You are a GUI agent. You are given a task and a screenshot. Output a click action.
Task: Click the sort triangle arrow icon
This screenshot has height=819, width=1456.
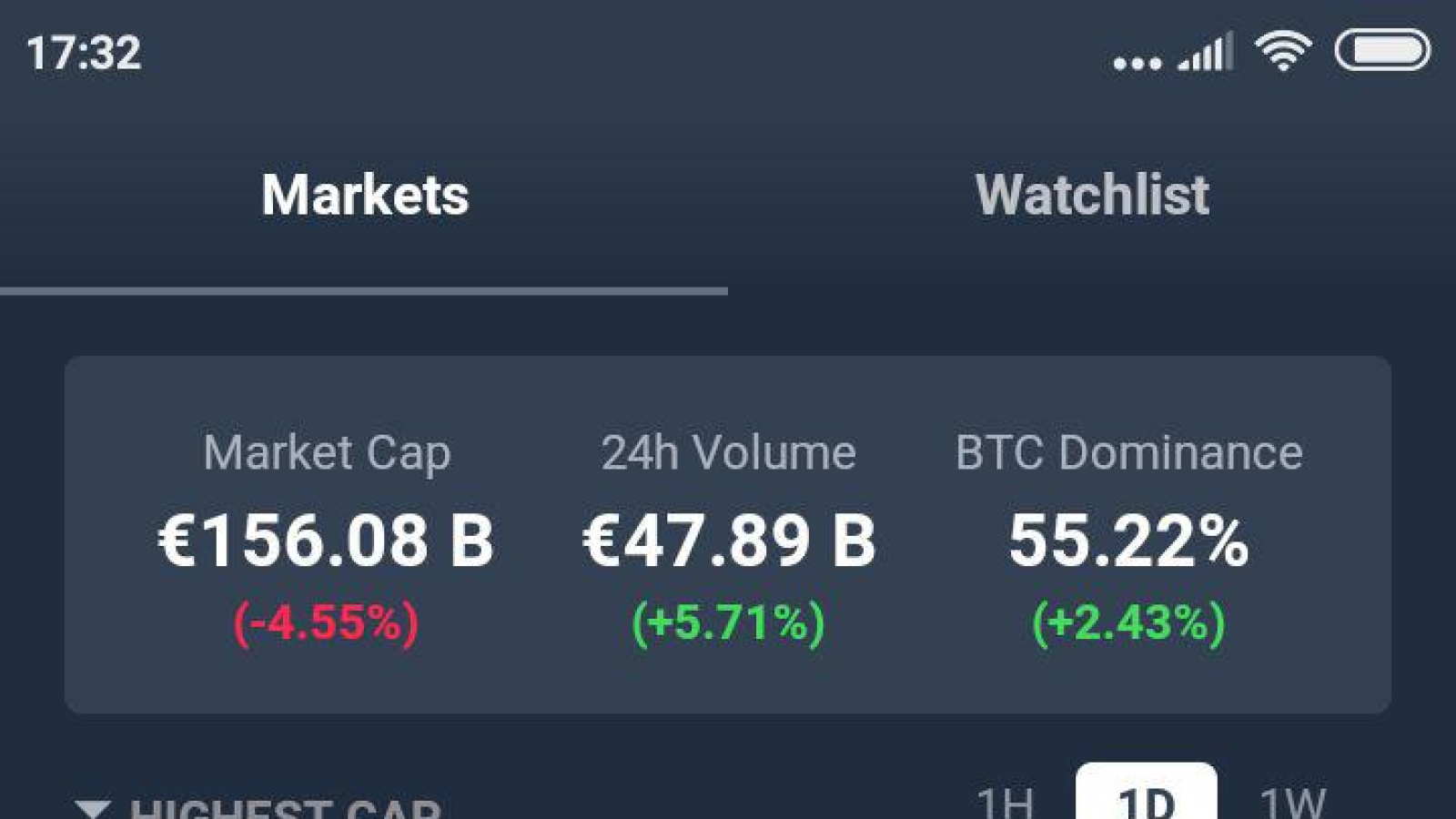(x=92, y=809)
